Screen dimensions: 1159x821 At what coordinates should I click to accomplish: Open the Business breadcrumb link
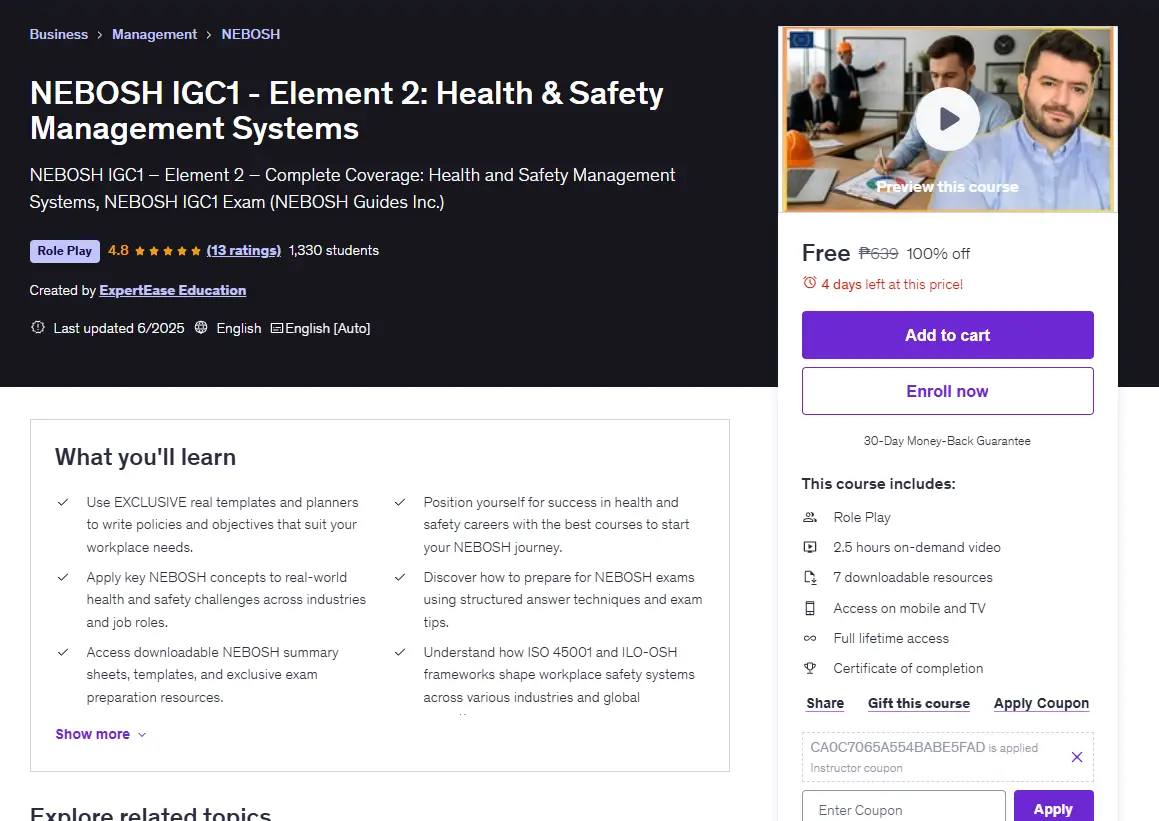58,34
